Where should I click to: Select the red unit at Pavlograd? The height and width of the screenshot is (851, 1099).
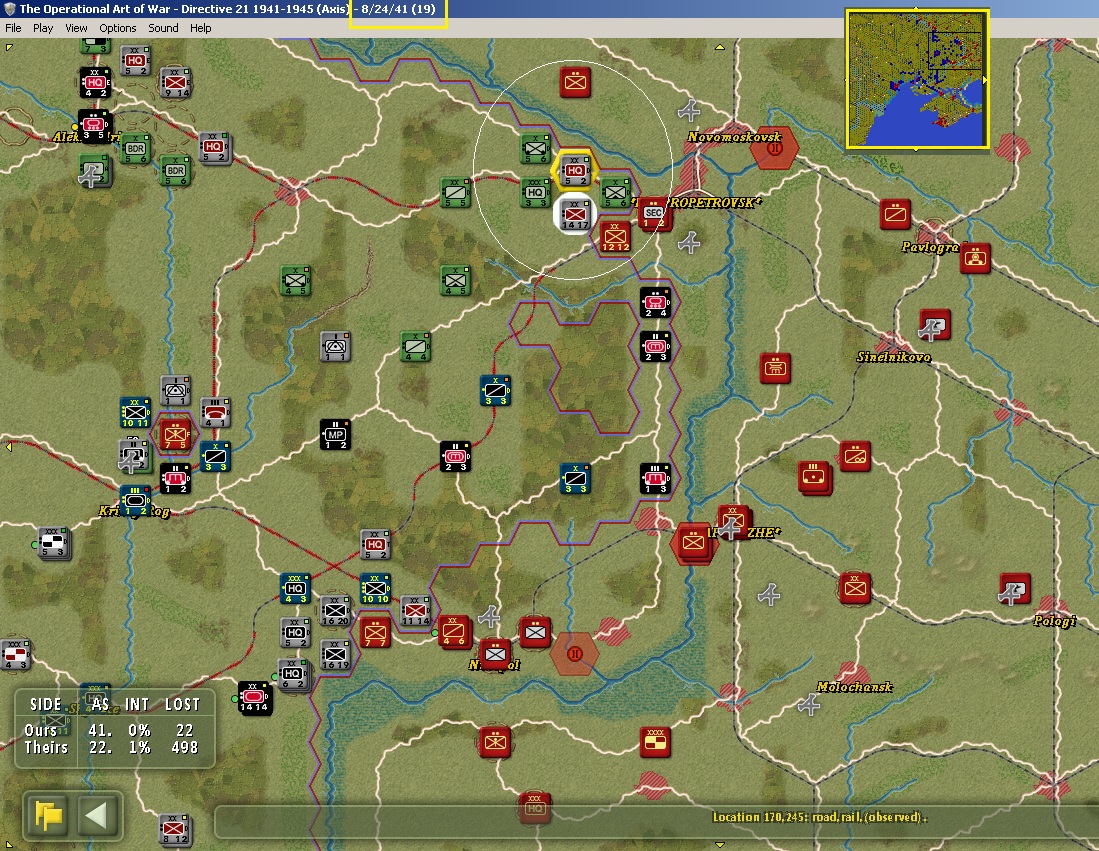975,258
